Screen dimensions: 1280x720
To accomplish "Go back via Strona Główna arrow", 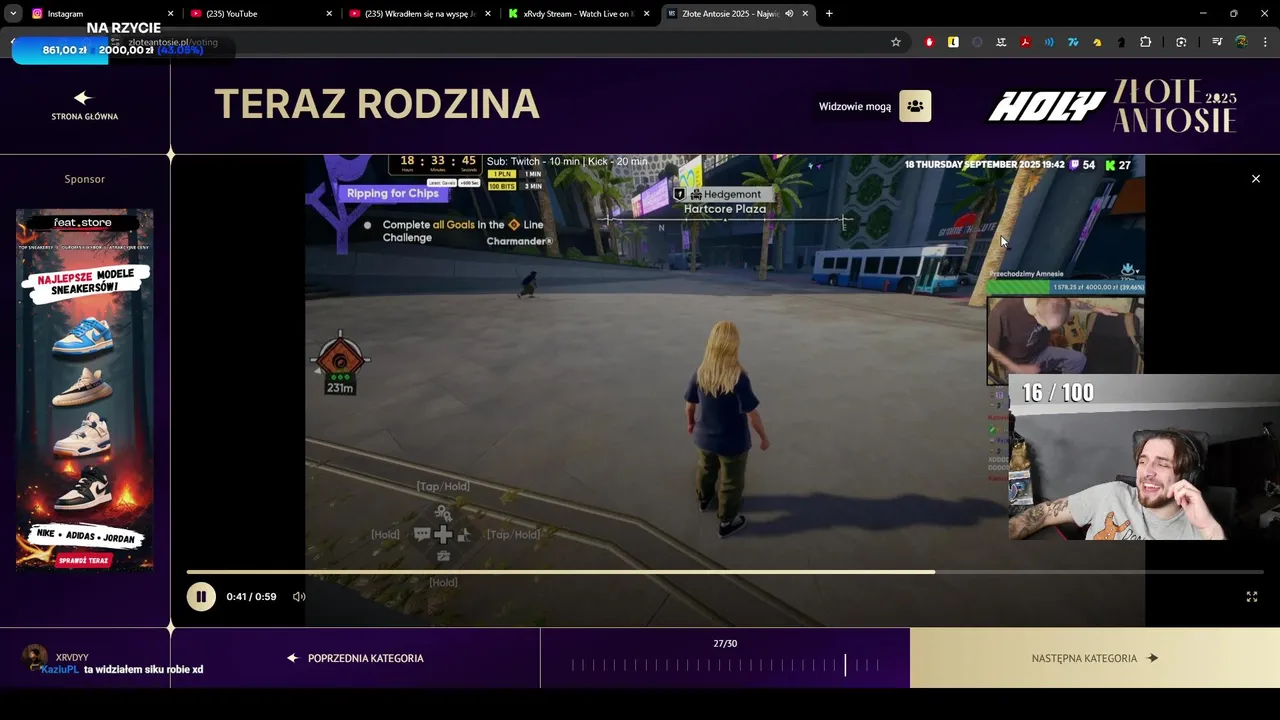I will point(83,98).
